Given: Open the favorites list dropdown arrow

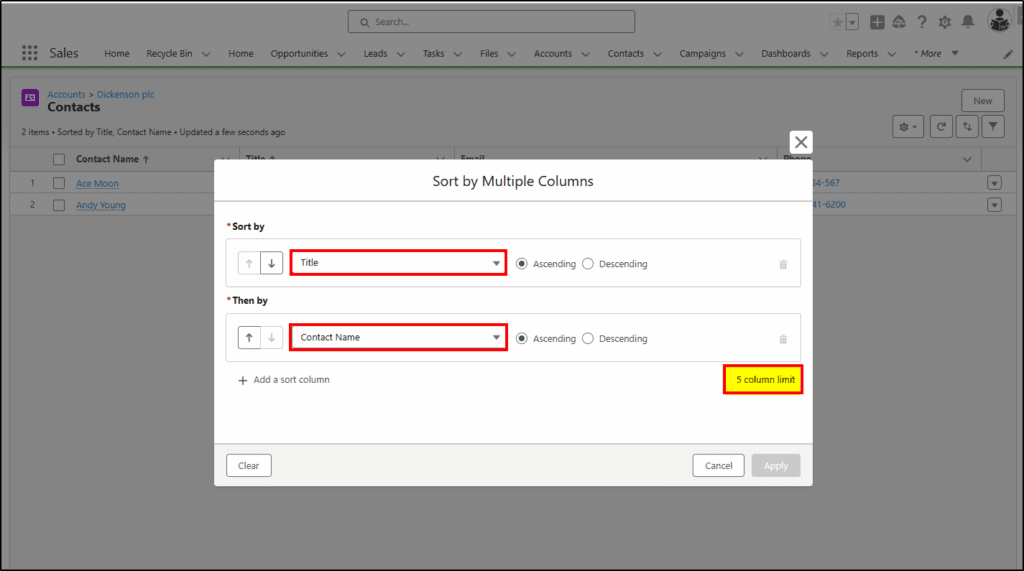Looking at the screenshot, I should pos(852,22).
